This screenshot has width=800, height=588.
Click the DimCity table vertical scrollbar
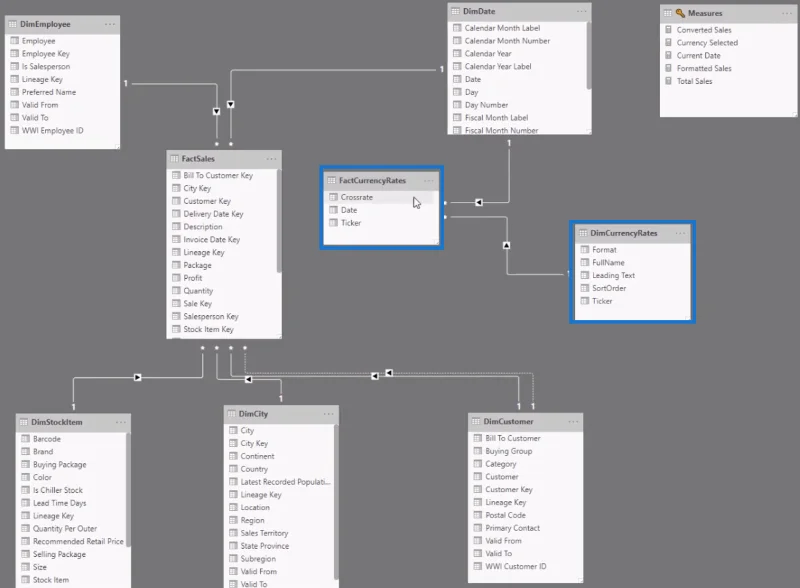click(x=336, y=502)
